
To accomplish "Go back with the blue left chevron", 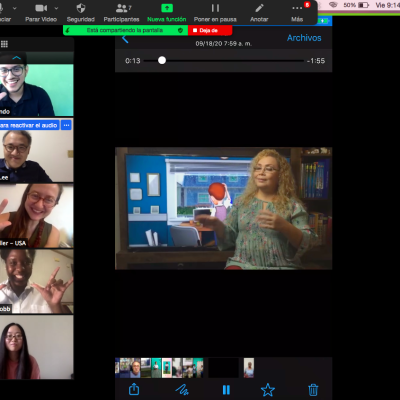I will [125, 39].
